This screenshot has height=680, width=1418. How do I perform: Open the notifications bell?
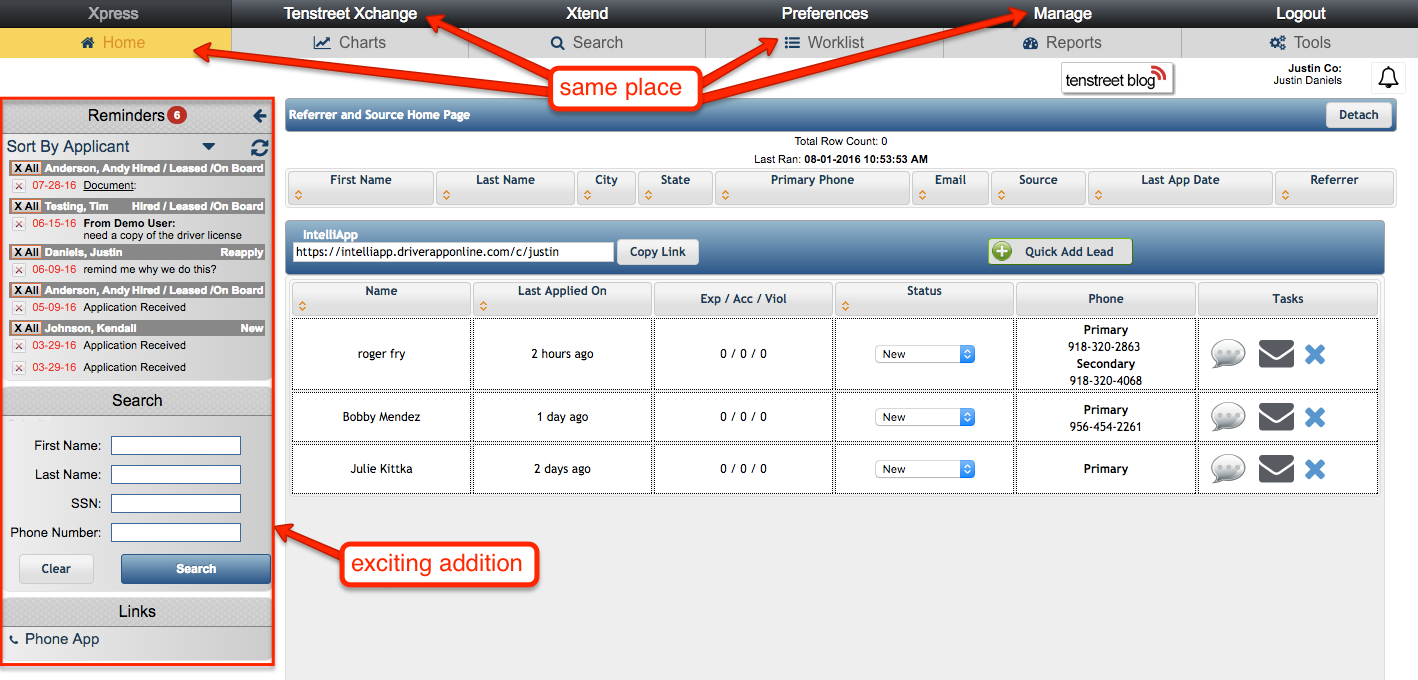pyautogui.click(x=1387, y=77)
